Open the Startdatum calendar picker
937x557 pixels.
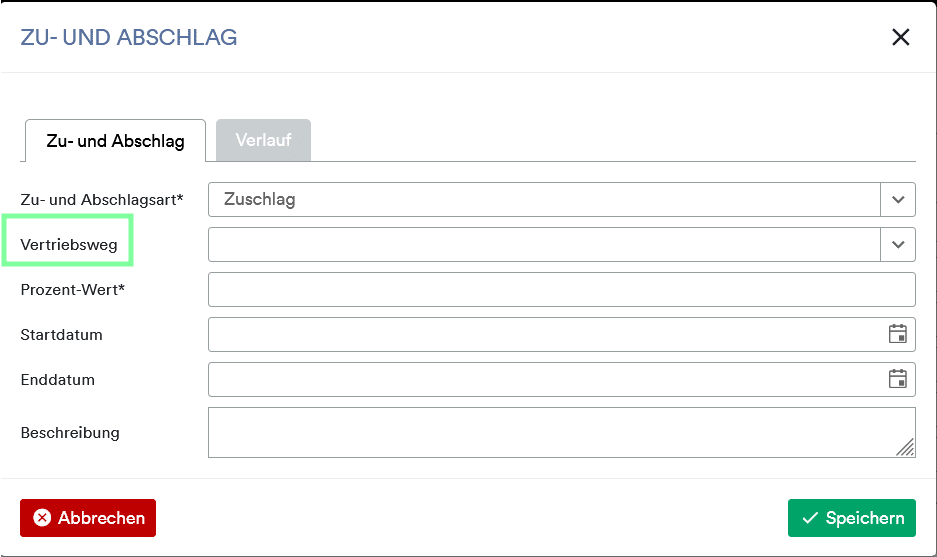coord(898,334)
